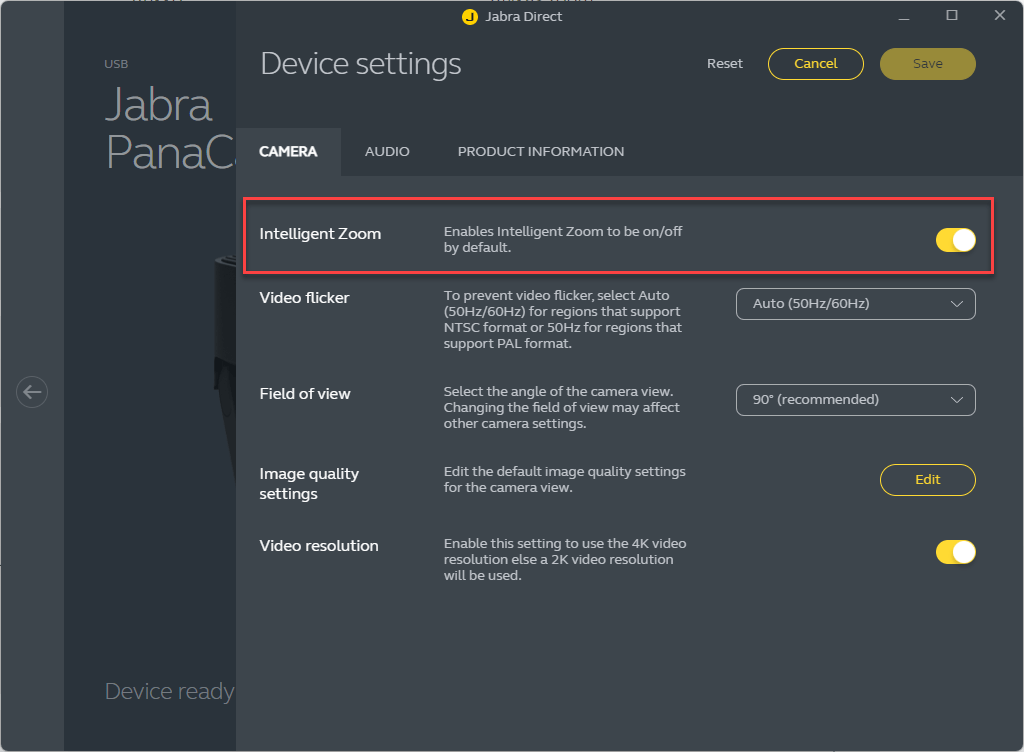Close the Jabra Direct window
The image size is (1024, 752).
pos(999,16)
